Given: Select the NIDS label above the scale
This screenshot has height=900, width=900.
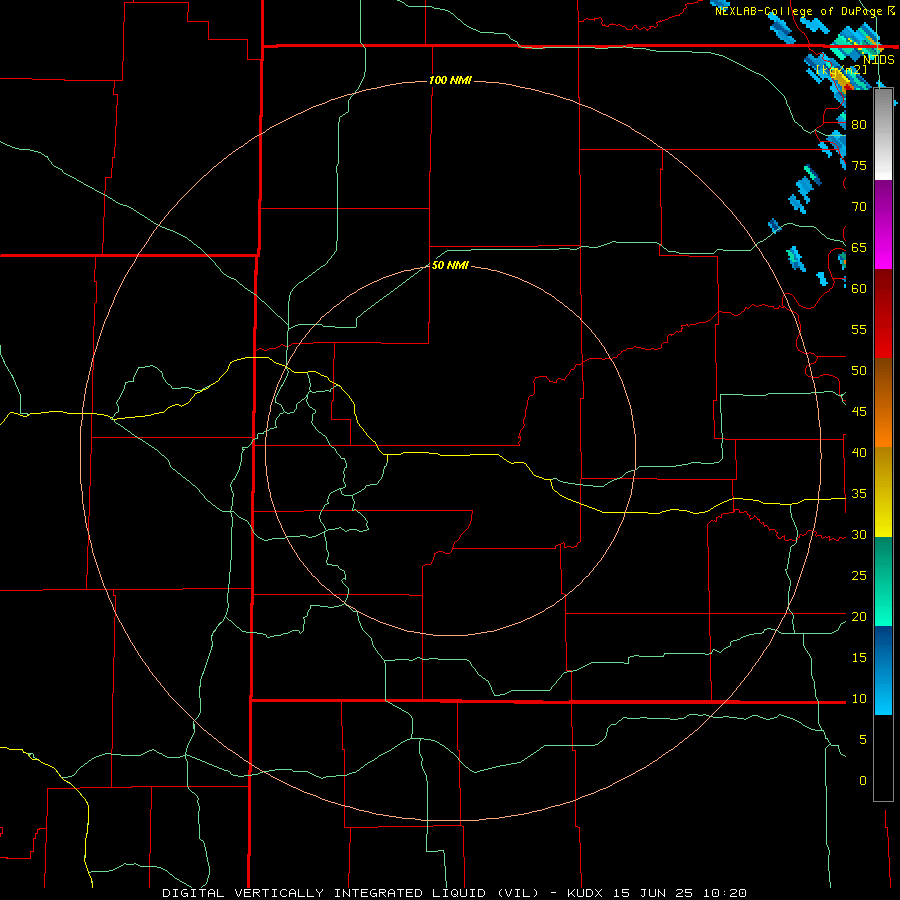Looking at the screenshot, I should point(878,60).
